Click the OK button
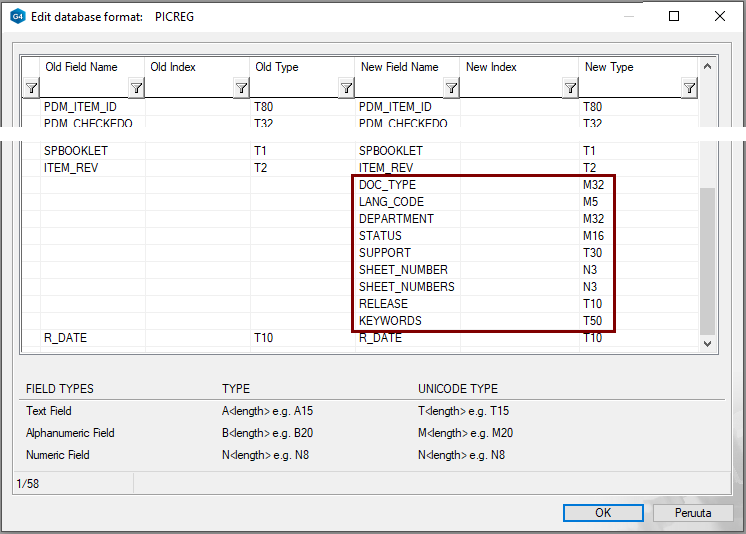746x534 pixels. click(x=602, y=512)
